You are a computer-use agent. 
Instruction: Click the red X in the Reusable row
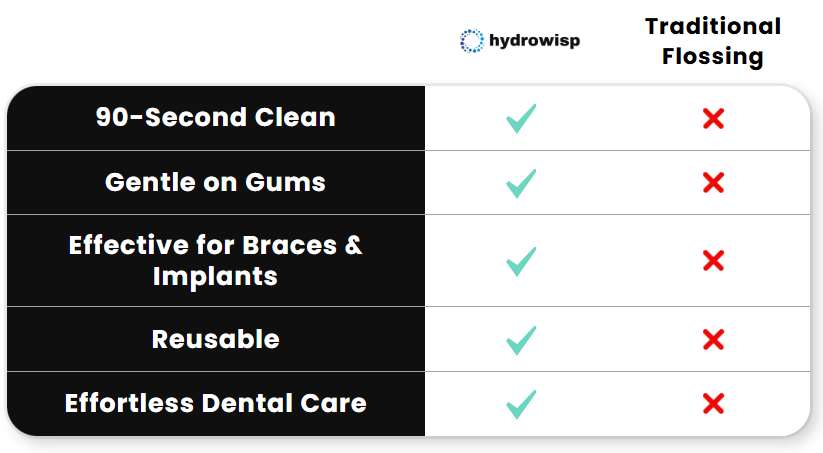click(x=713, y=340)
